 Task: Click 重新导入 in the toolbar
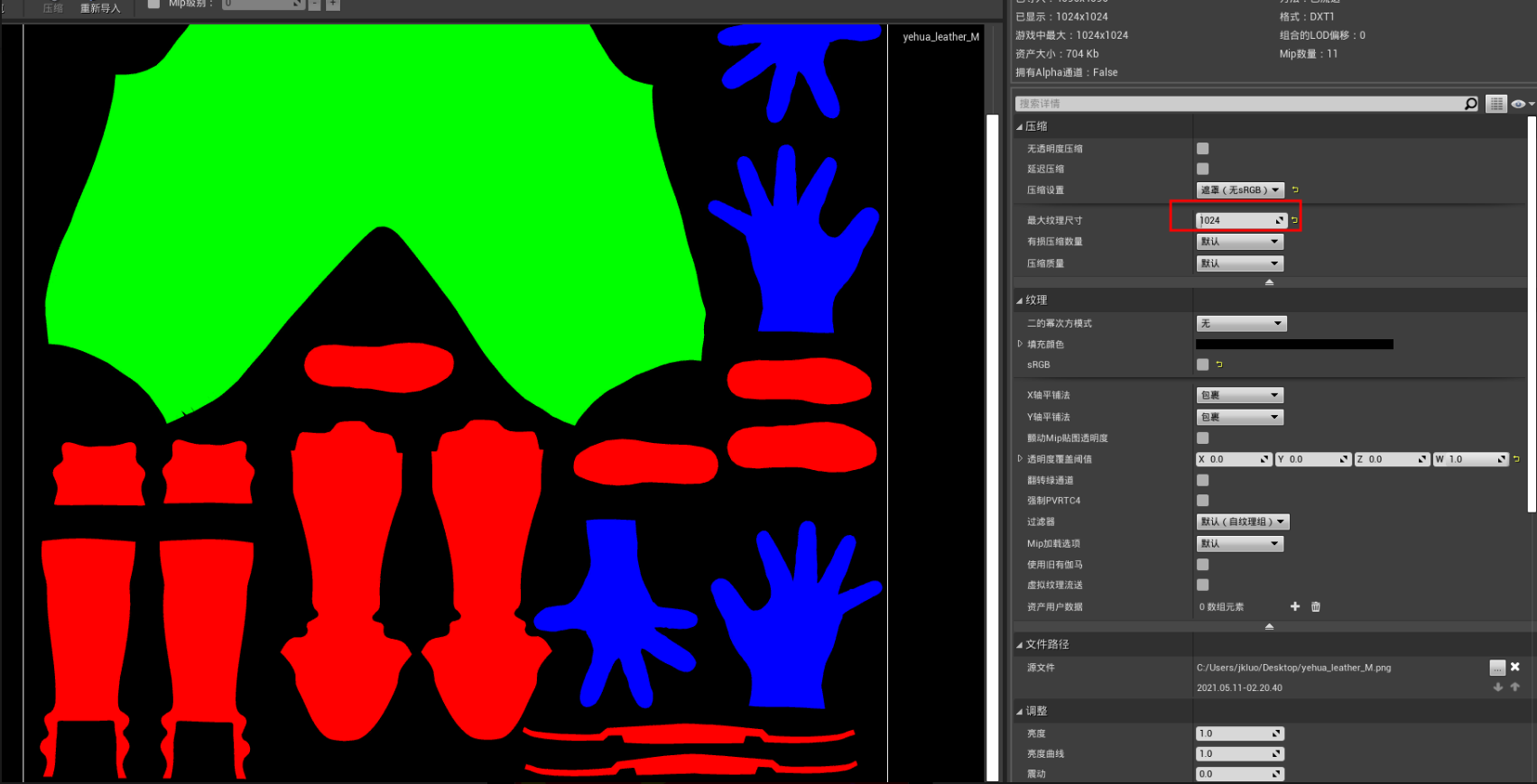pos(100,8)
